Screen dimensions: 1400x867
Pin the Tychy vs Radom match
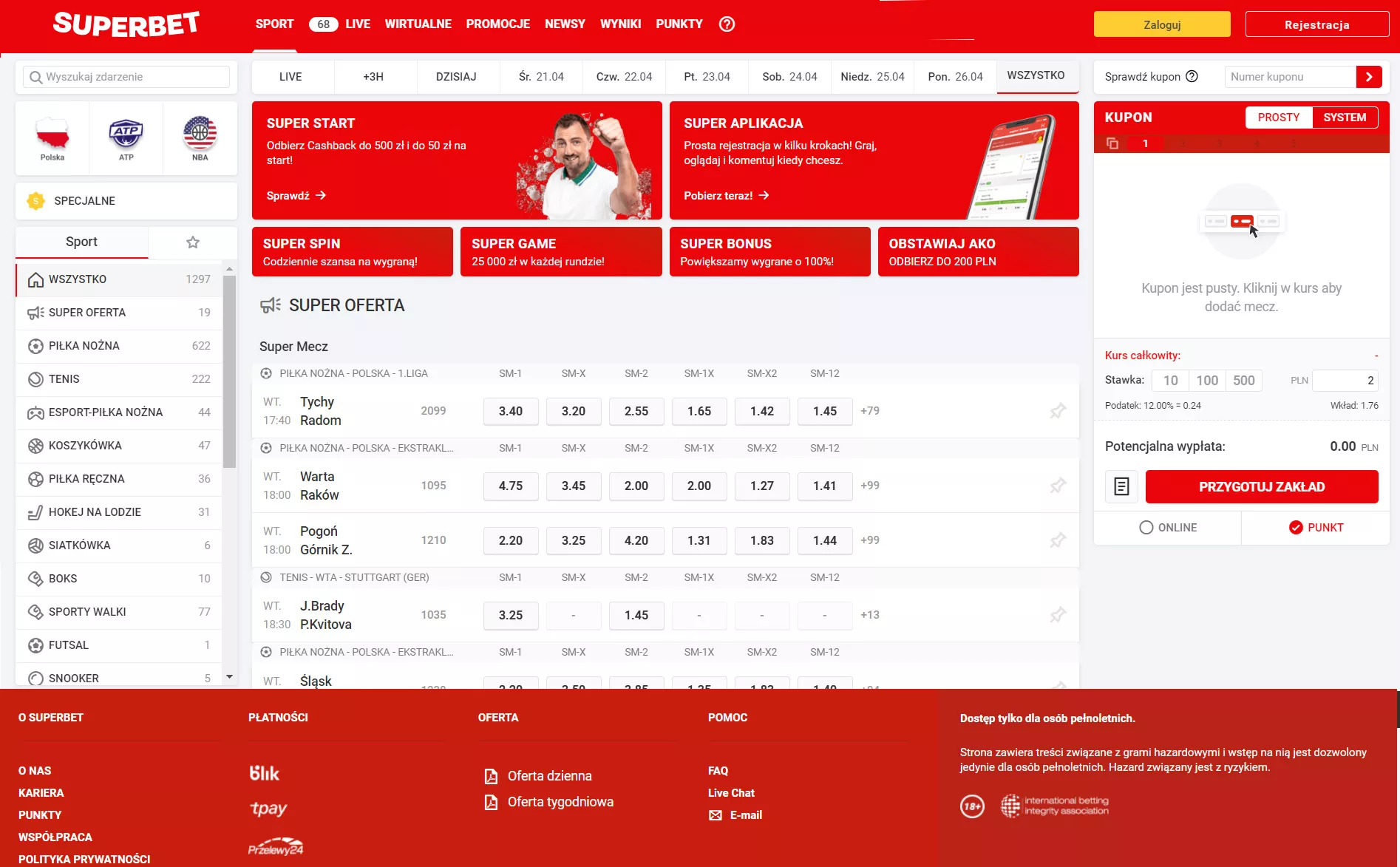click(x=1058, y=411)
